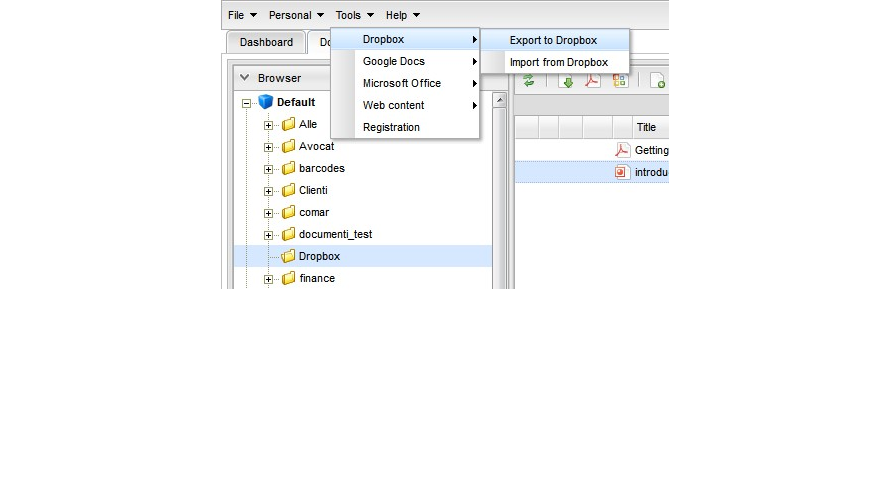Screen dimensions: 890x501
Task: Open the Tools menu
Action: (x=354, y=15)
